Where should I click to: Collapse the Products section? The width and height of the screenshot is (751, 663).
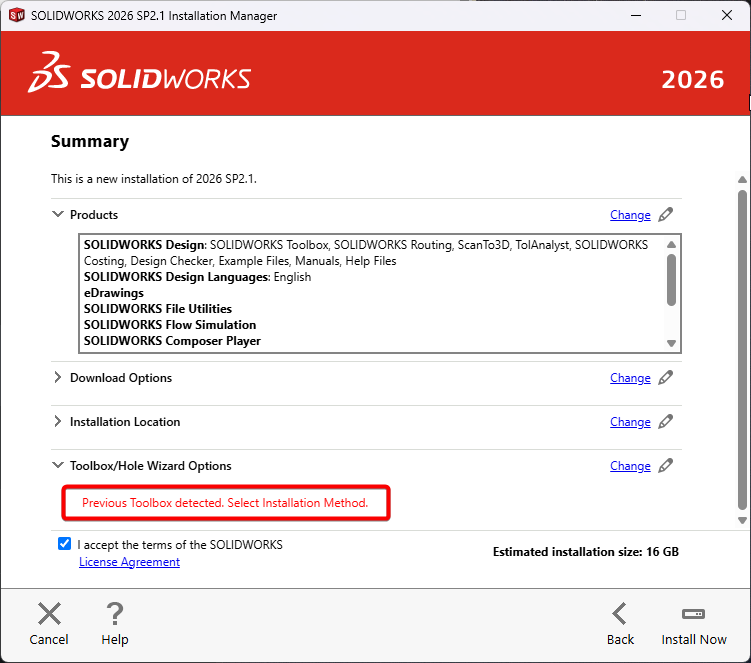(57, 214)
